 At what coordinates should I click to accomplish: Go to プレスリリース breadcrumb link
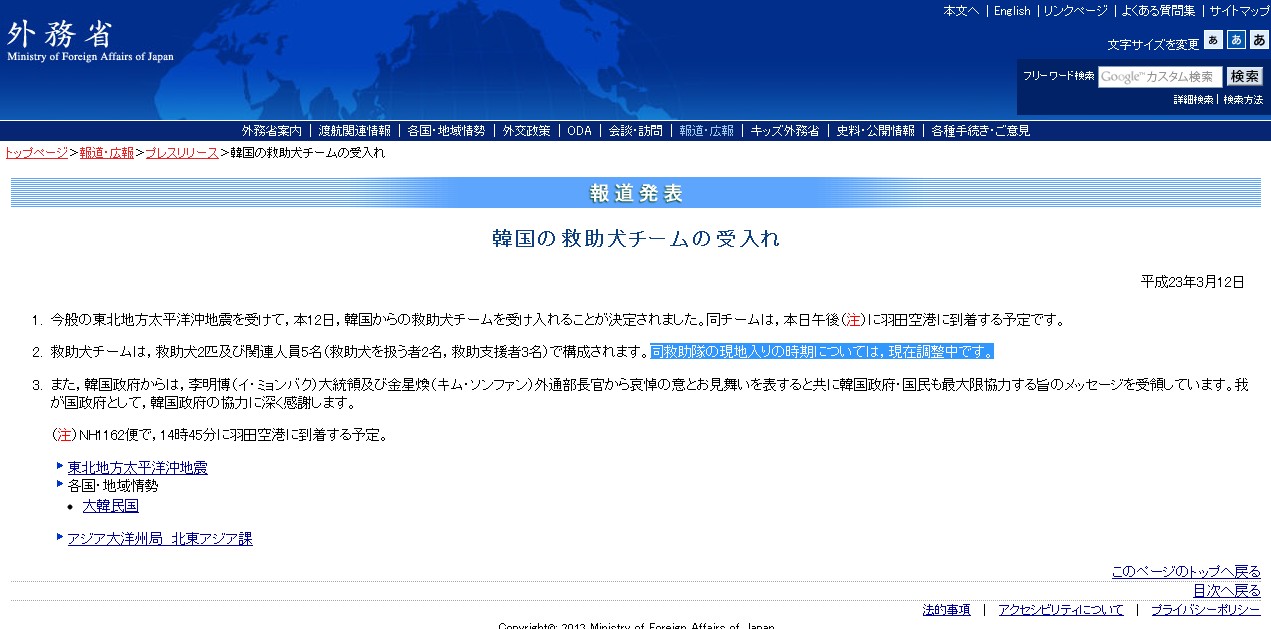(181, 153)
